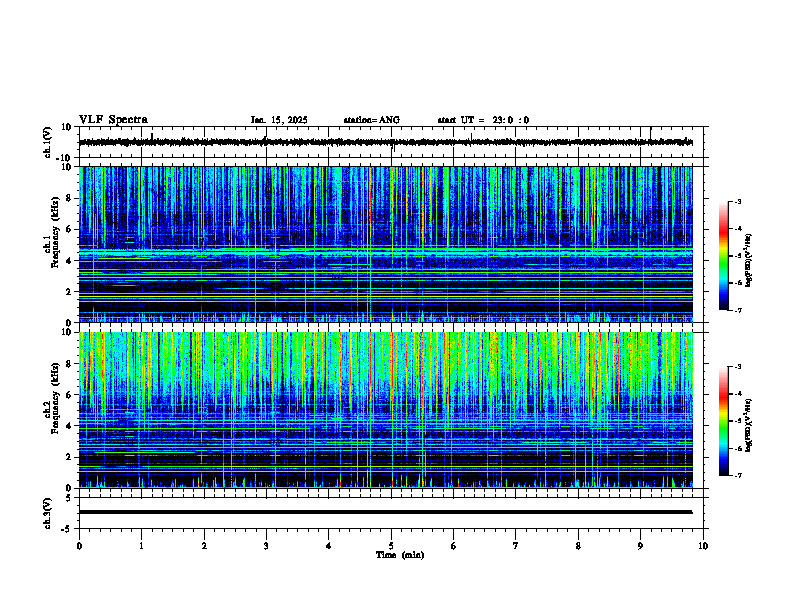Image resolution: width=792 pixels, height=612 pixels.
Task: Click the time axis "10" tick label
Action: pyautogui.click(x=703, y=546)
